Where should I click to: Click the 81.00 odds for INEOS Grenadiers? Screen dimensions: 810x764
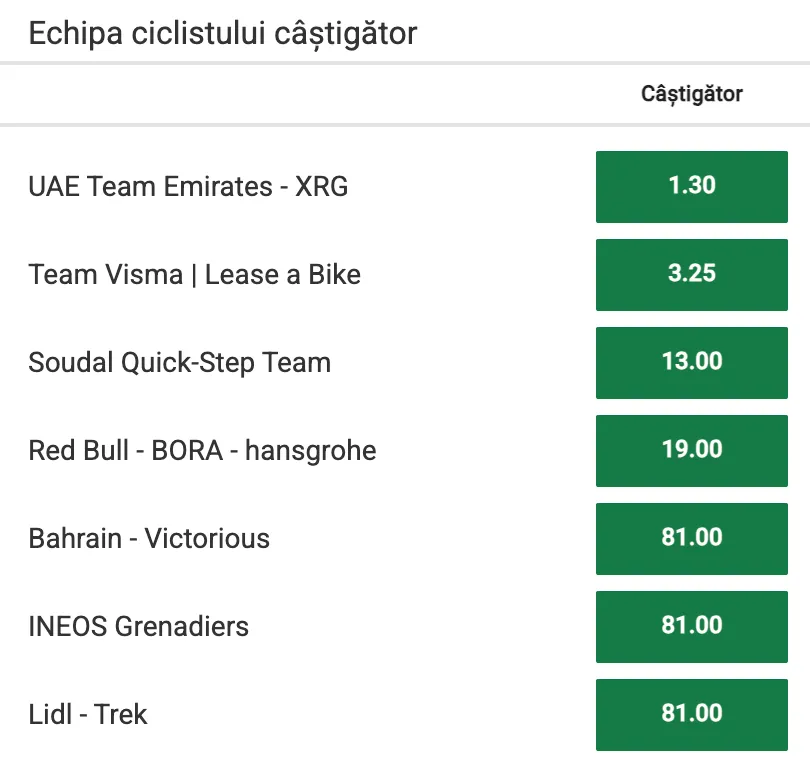point(692,627)
